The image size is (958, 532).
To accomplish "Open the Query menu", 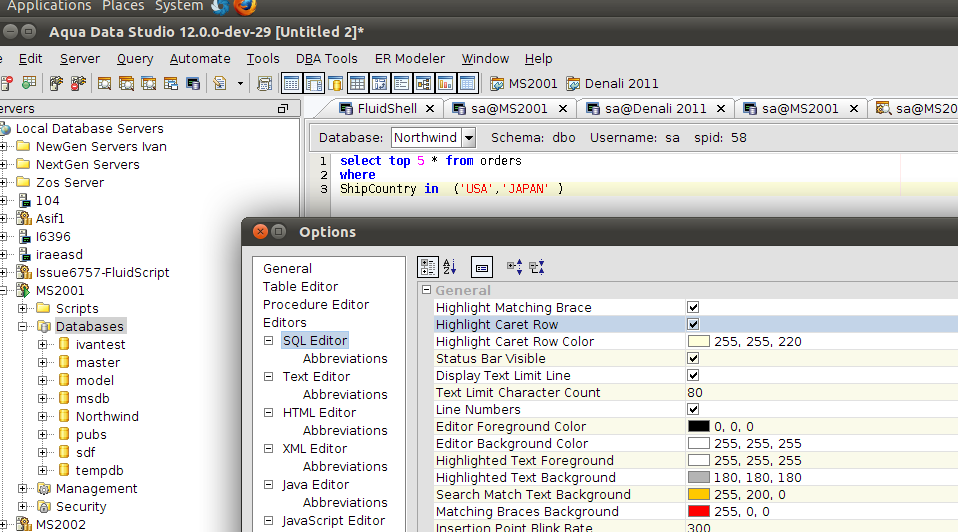I will coord(135,59).
